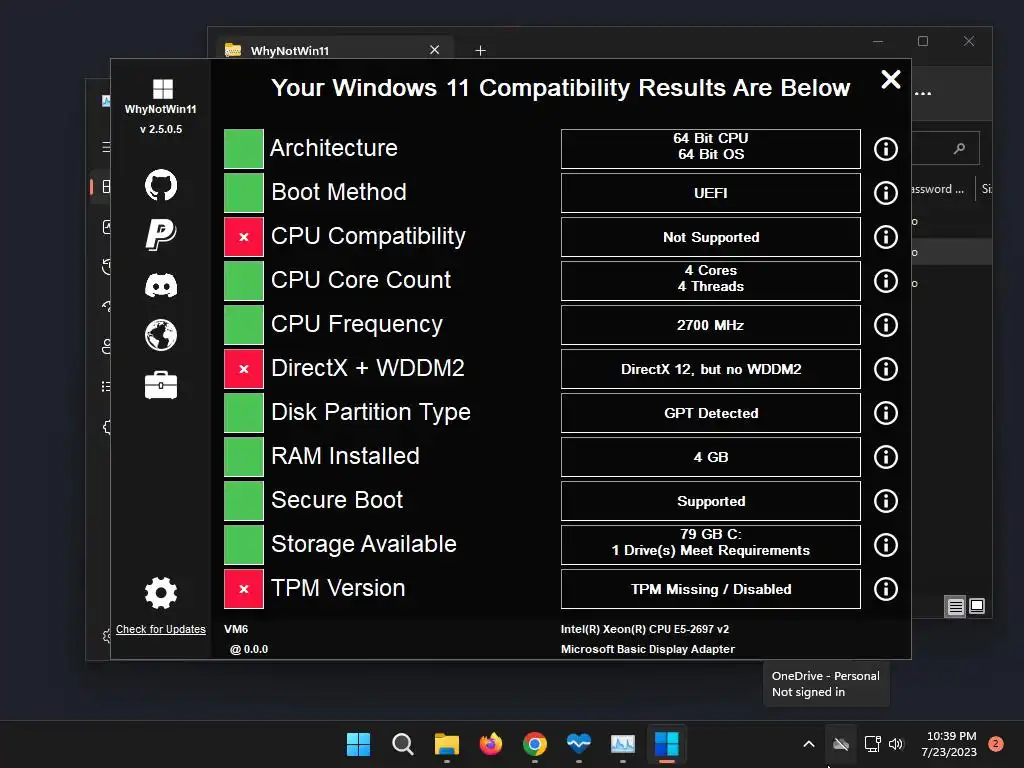Viewport: 1024px width, 768px height.
Task: Click the 'VM6' computer name text
Action: (x=236, y=629)
